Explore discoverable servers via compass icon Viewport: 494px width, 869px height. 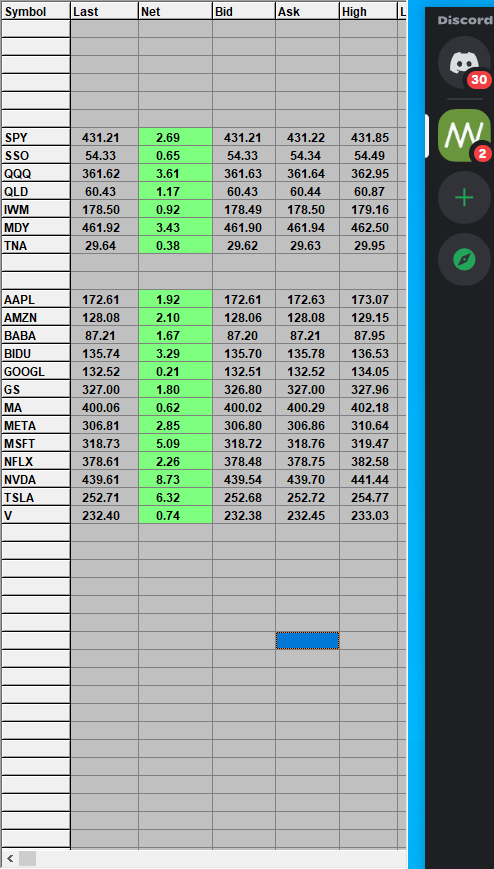(x=464, y=259)
